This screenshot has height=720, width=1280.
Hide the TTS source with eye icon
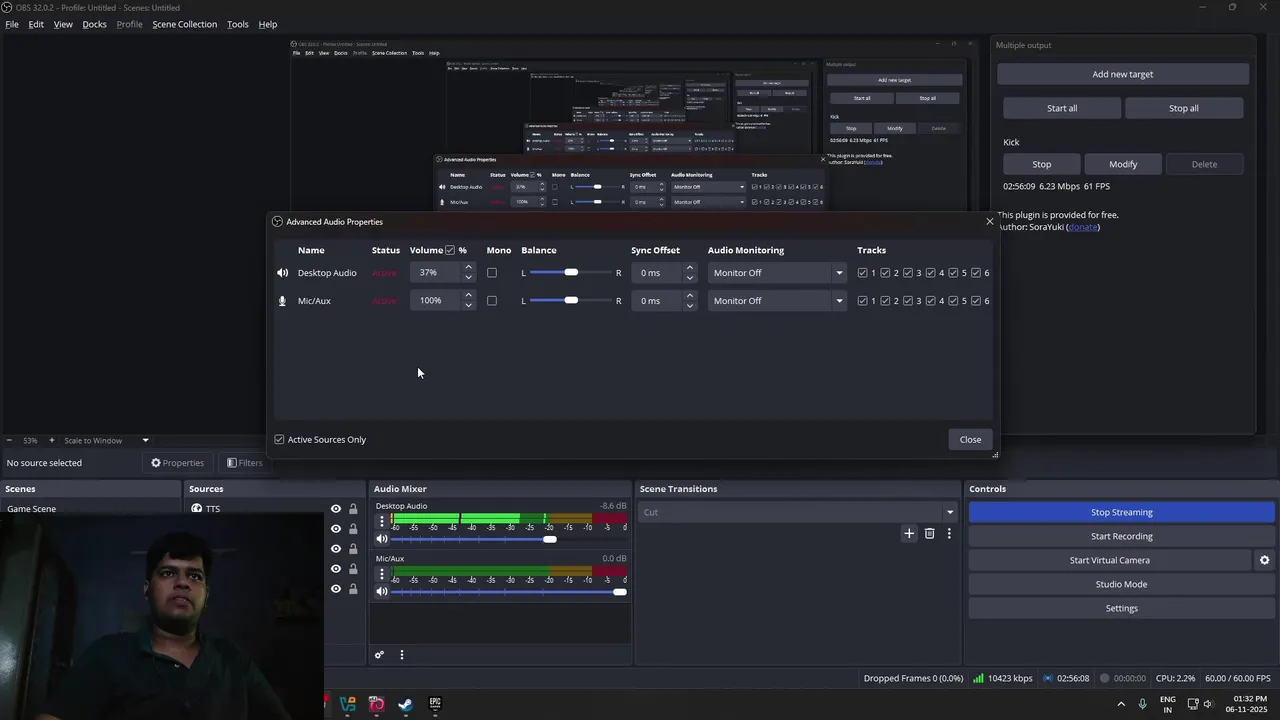click(x=336, y=509)
